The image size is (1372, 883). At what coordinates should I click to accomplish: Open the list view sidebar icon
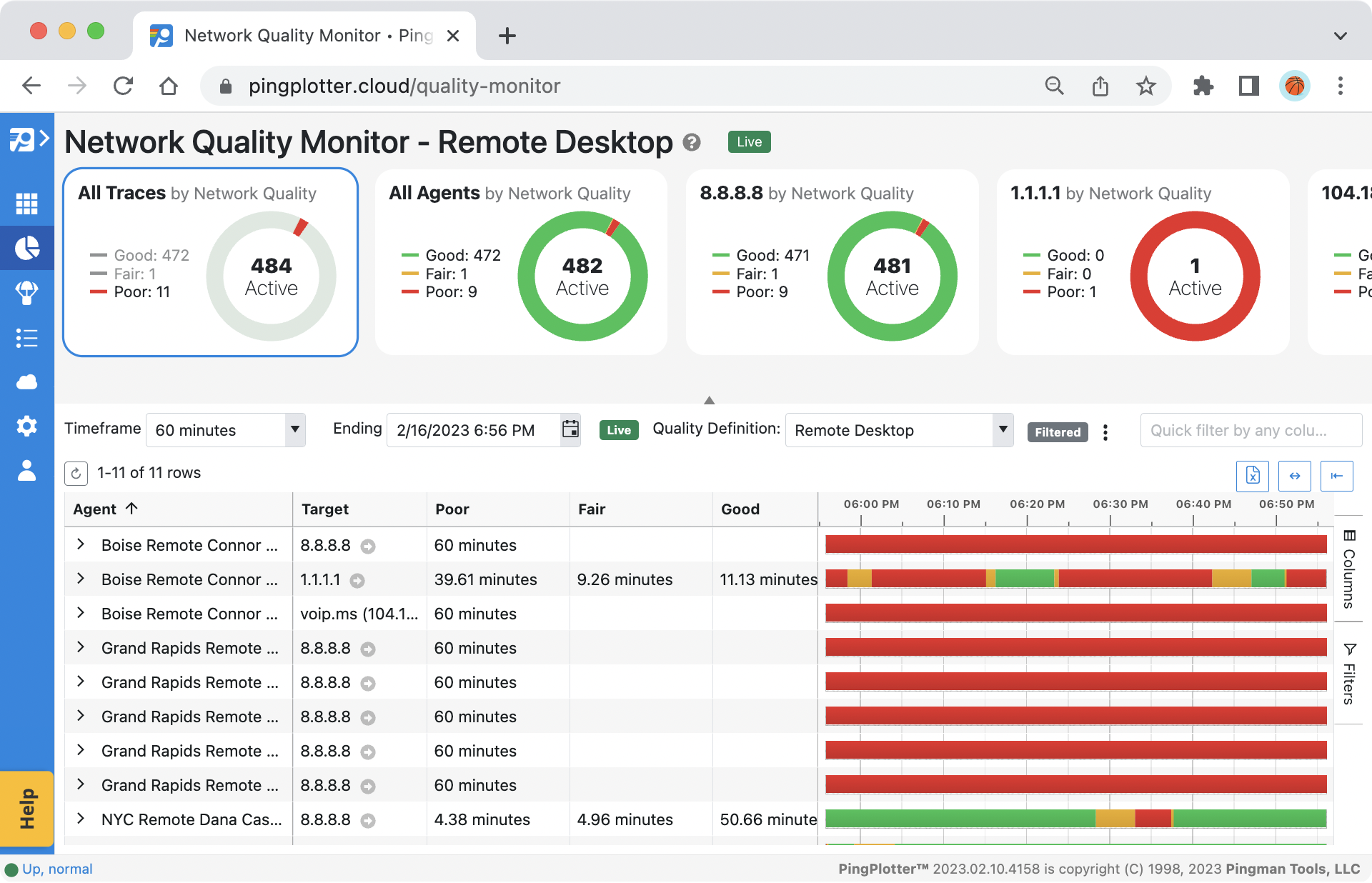click(x=26, y=338)
